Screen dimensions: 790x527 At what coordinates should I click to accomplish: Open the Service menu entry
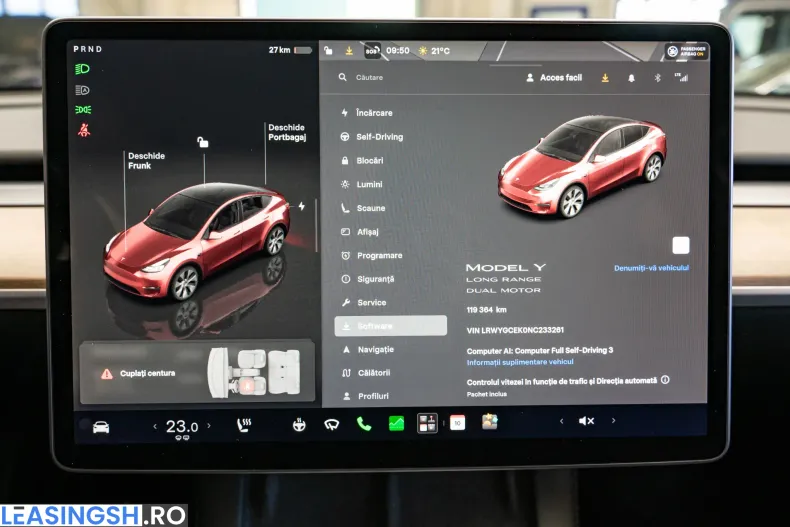coord(364,303)
